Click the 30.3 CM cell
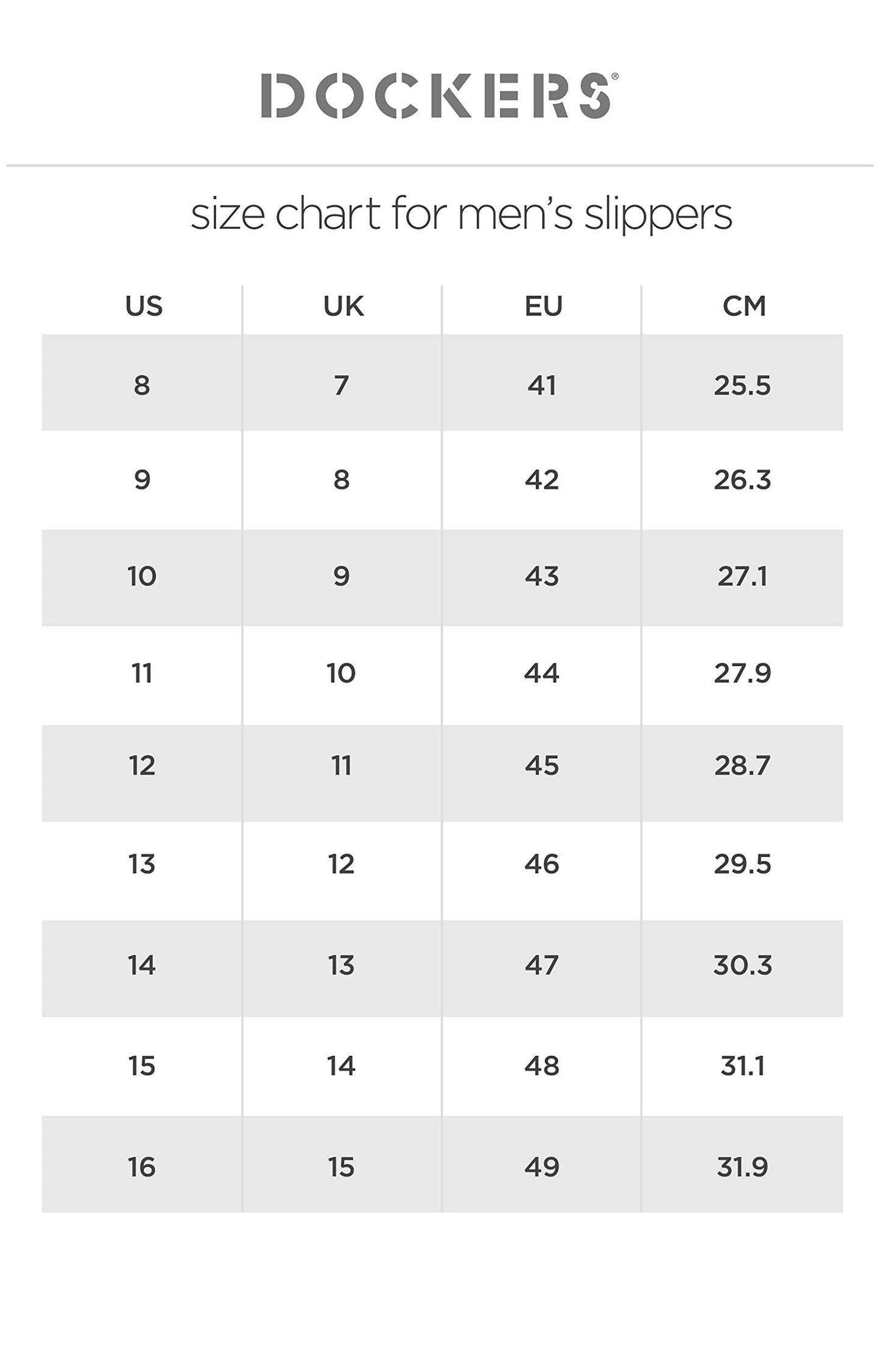The width and height of the screenshot is (880, 1372). (x=742, y=965)
